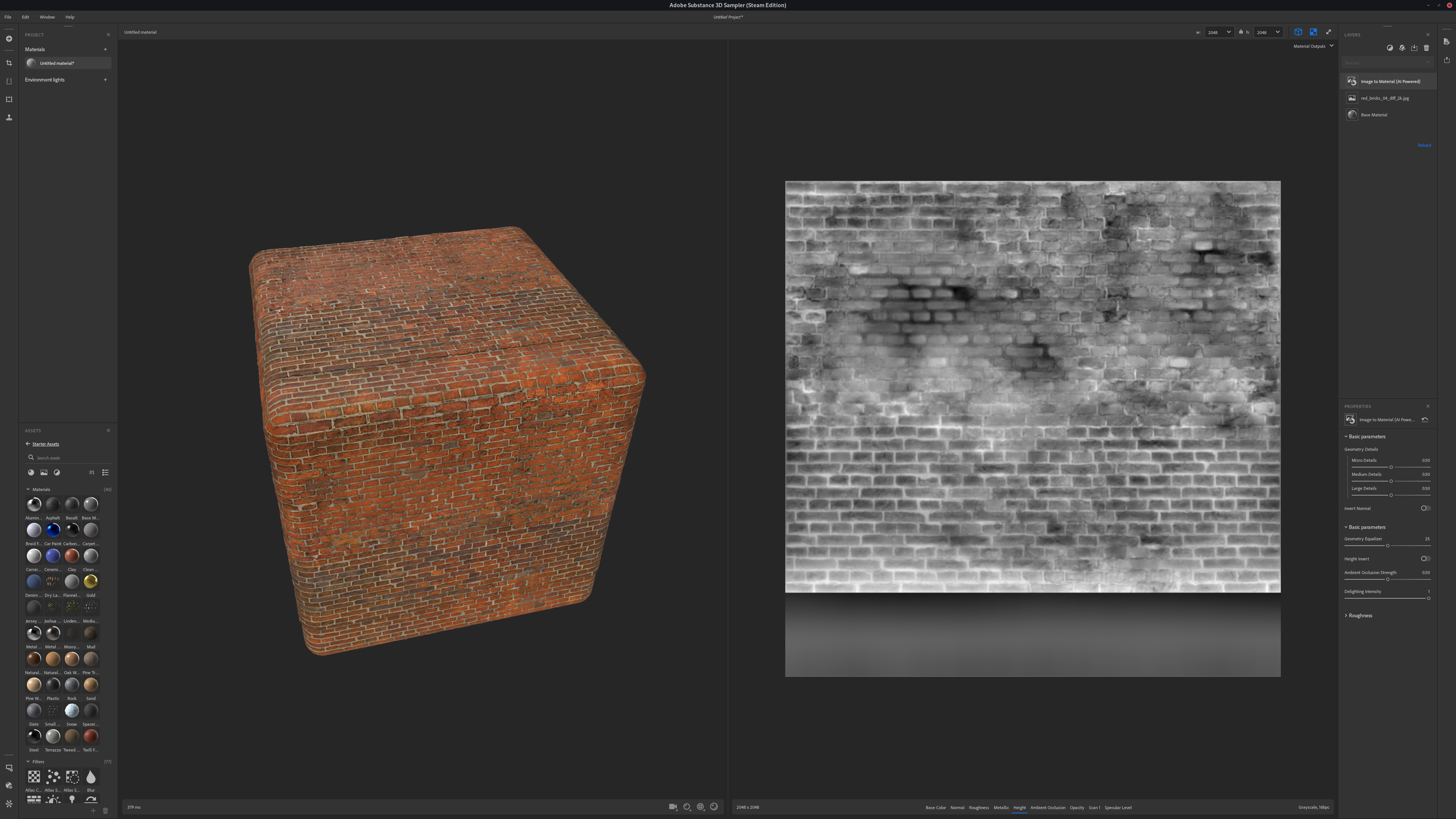Select the Clone Stamp tool

click(x=9, y=118)
